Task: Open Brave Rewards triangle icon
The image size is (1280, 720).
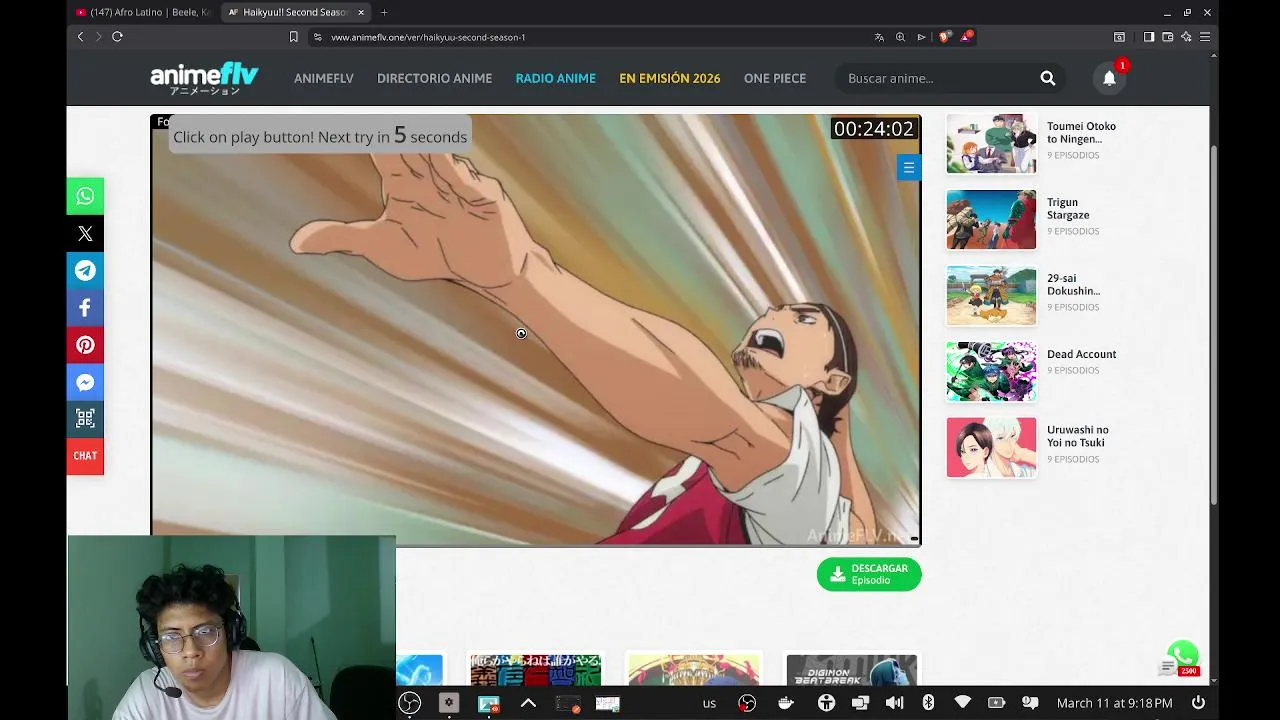Action: coord(966,37)
